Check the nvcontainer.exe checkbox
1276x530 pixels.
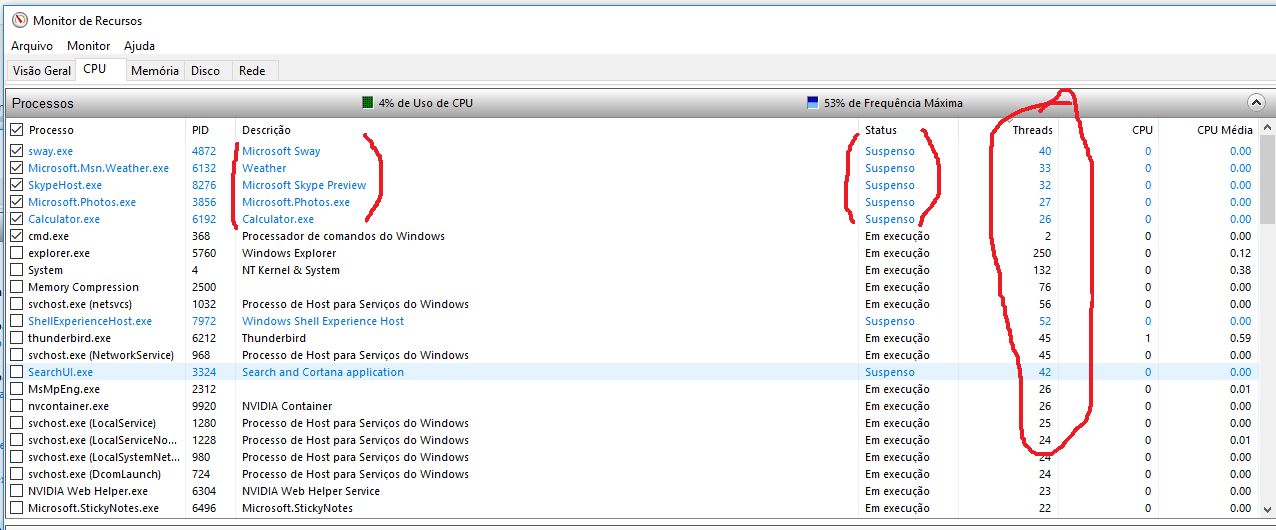pyautogui.click(x=17, y=406)
